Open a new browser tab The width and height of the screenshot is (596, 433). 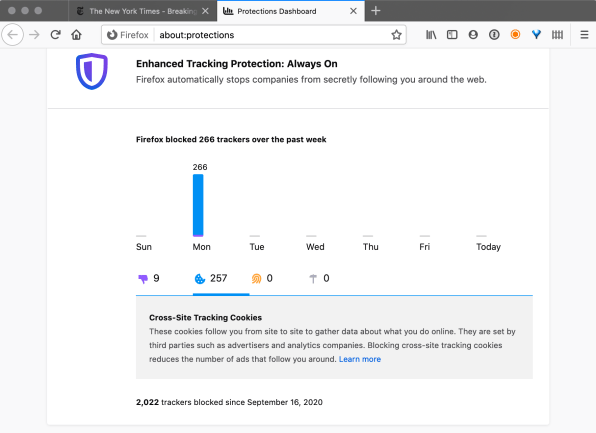tap(376, 11)
